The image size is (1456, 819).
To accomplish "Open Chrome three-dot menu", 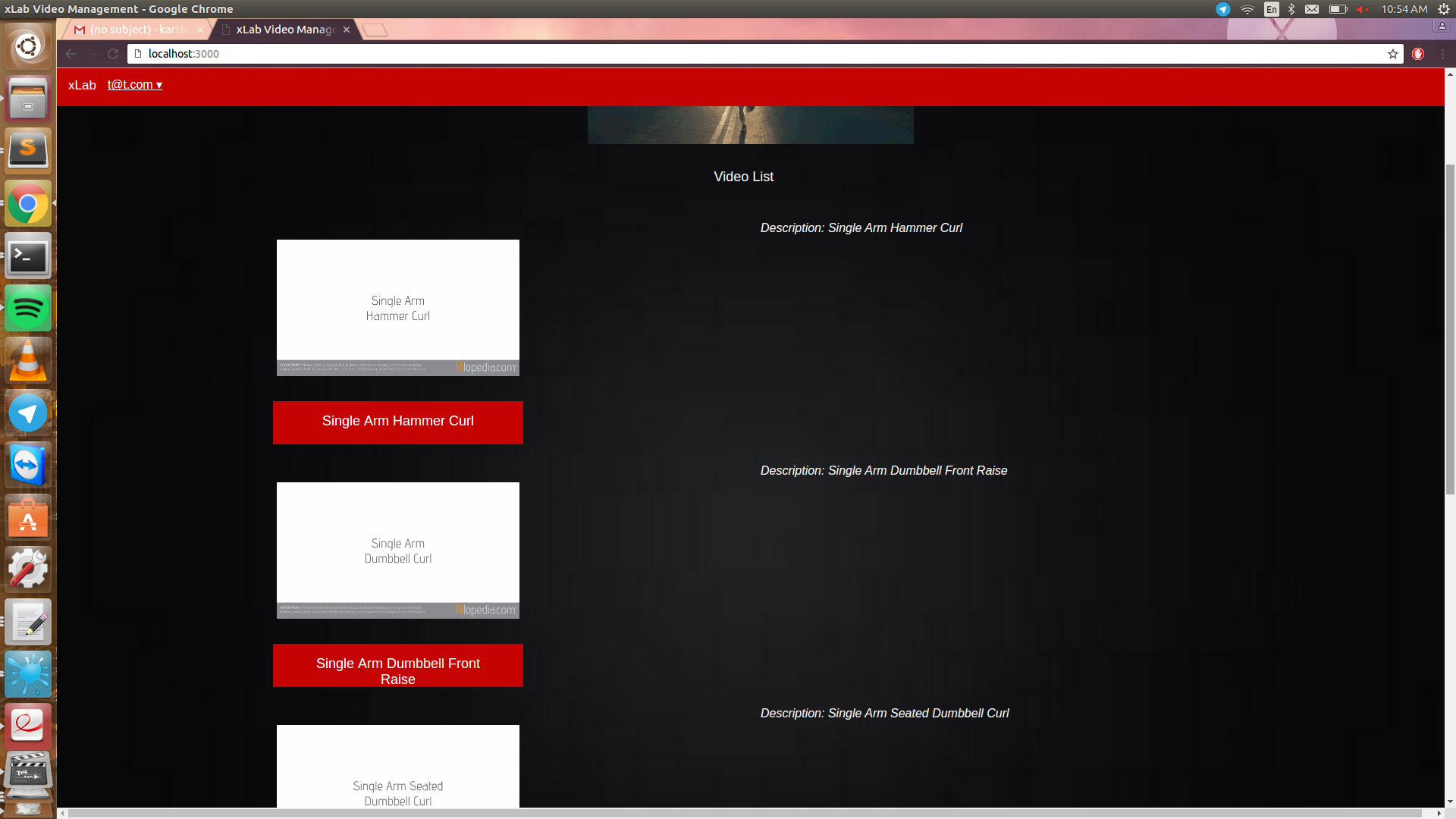I will tap(1442, 54).
